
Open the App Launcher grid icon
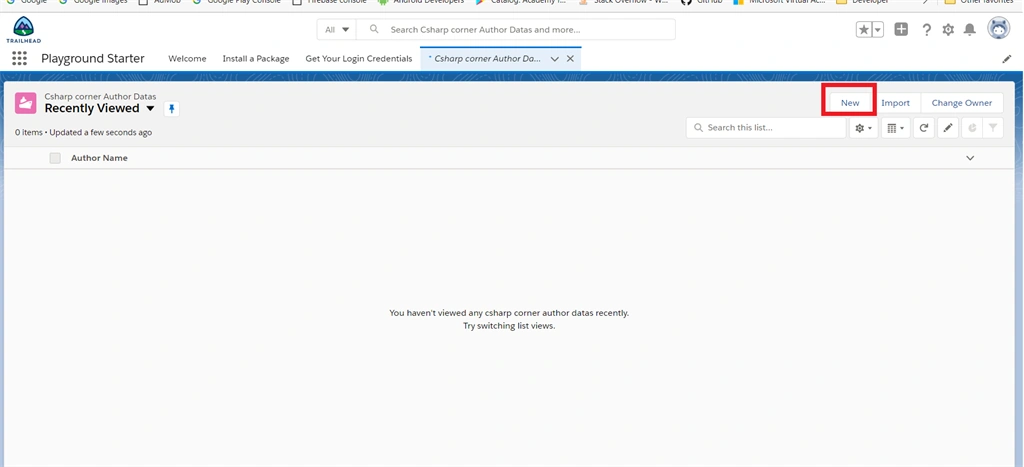pyautogui.click(x=20, y=58)
